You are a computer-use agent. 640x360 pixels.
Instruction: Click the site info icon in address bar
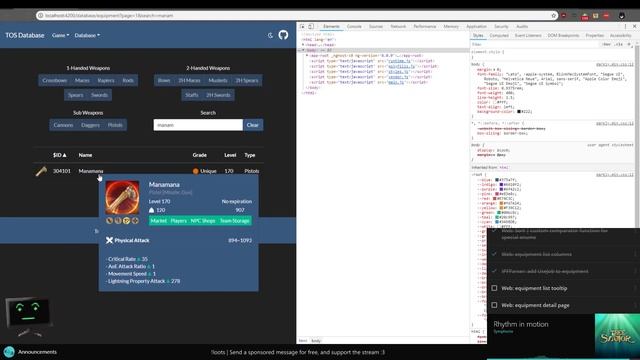pyautogui.click(x=40, y=16)
